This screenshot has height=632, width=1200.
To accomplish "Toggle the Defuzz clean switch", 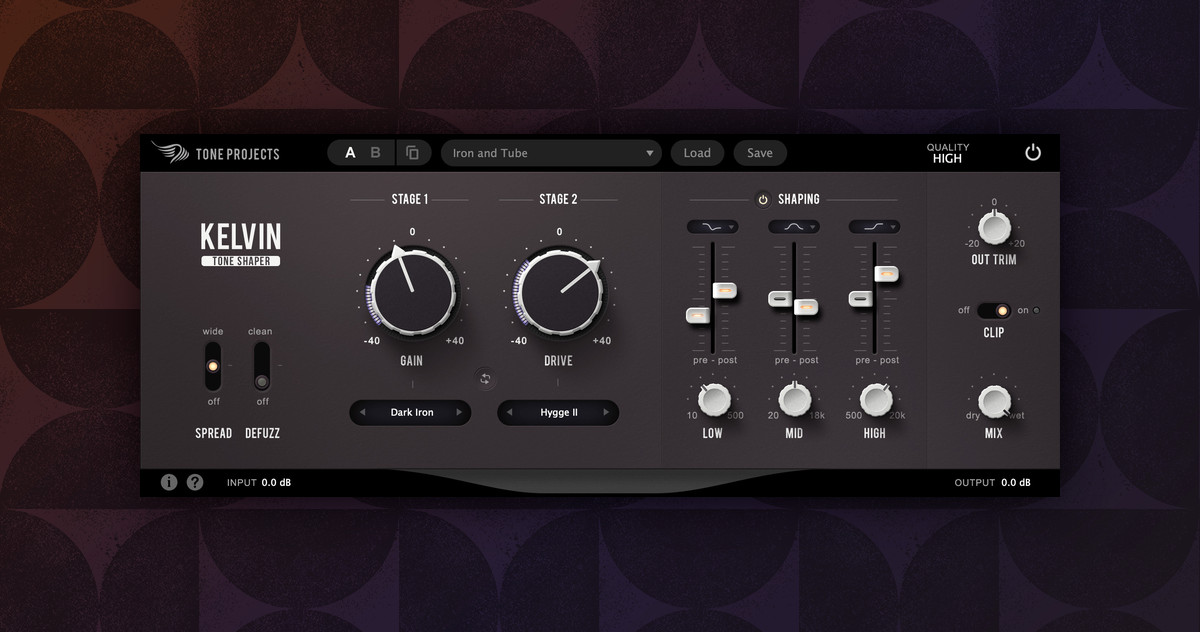I will 262,365.
